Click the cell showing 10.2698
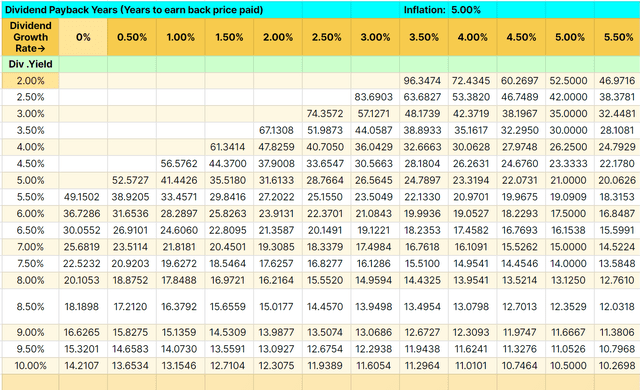The width and height of the screenshot is (640, 390). (x=618, y=366)
